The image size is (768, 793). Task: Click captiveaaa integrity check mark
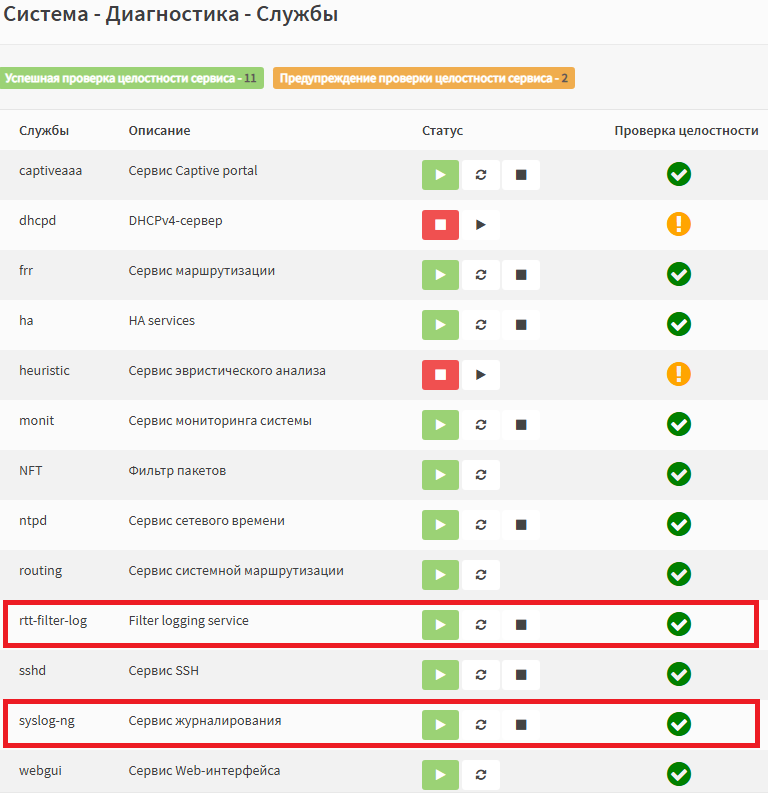click(679, 174)
